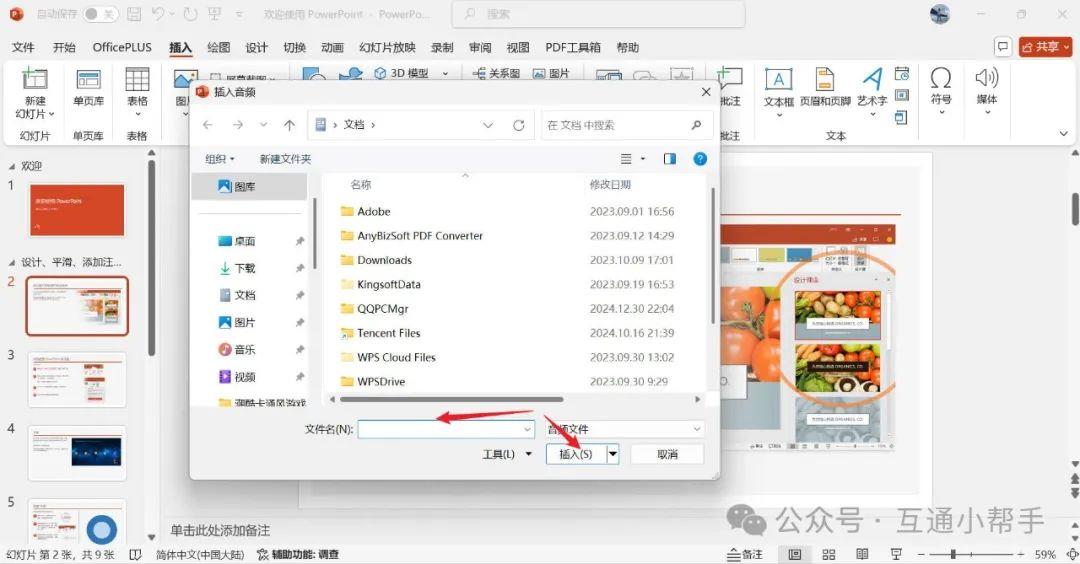1080x564 pixels.
Task: Open the 组织 organize menu
Action: [220, 159]
